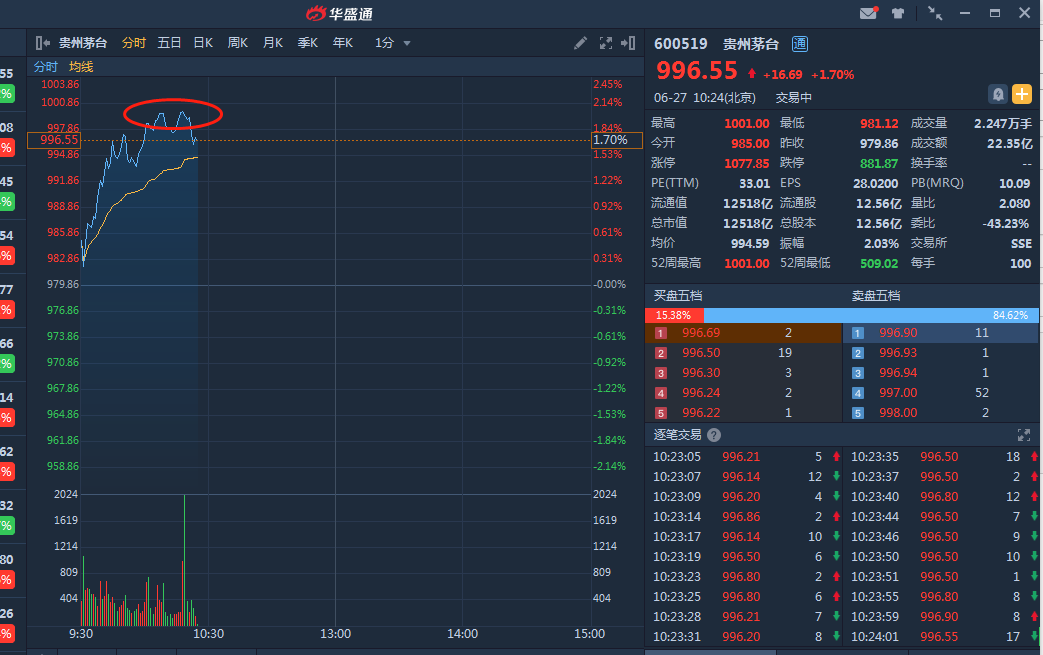Add stock to watchlist plus button
Viewport: 1043px width, 655px height.
(x=1022, y=94)
